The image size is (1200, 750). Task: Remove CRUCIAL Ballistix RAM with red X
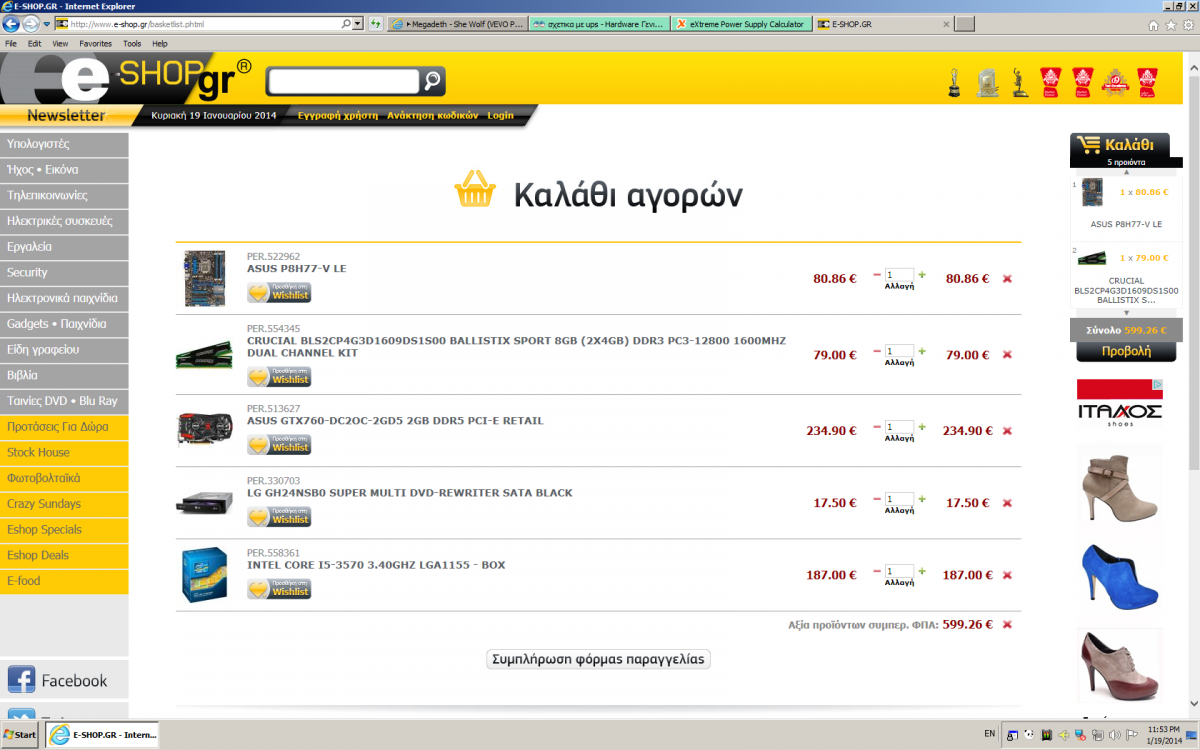pyautogui.click(x=1007, y=355)
